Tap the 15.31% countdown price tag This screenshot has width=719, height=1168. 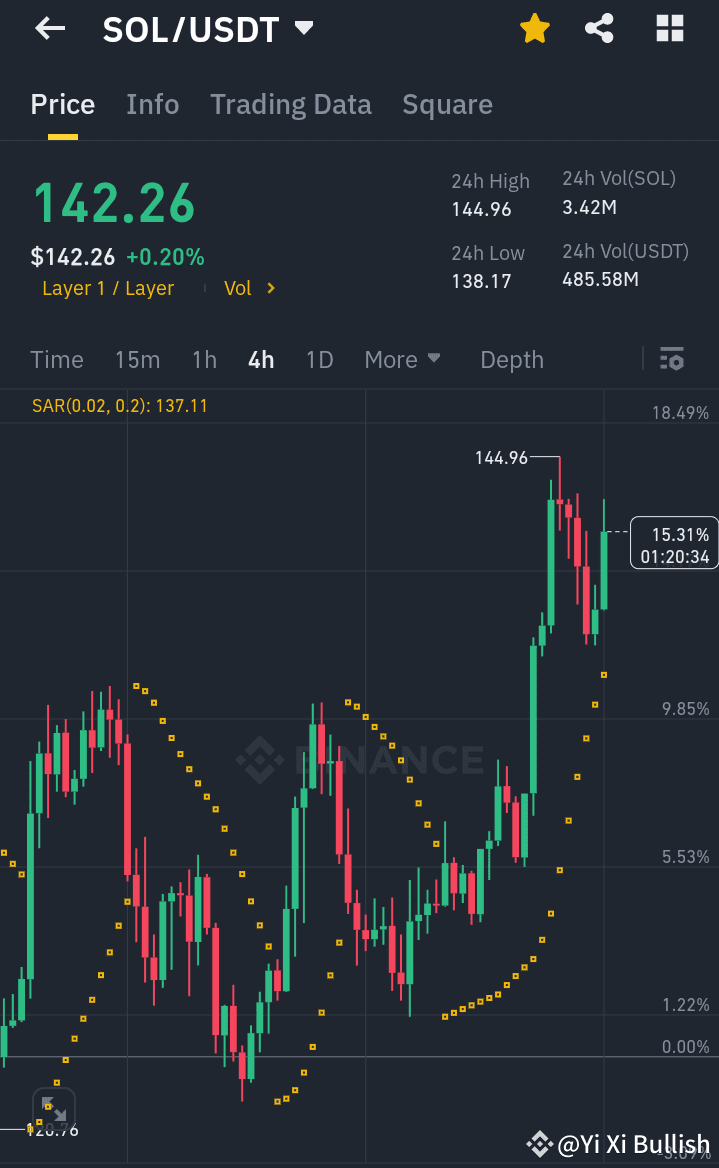[672, 543]
